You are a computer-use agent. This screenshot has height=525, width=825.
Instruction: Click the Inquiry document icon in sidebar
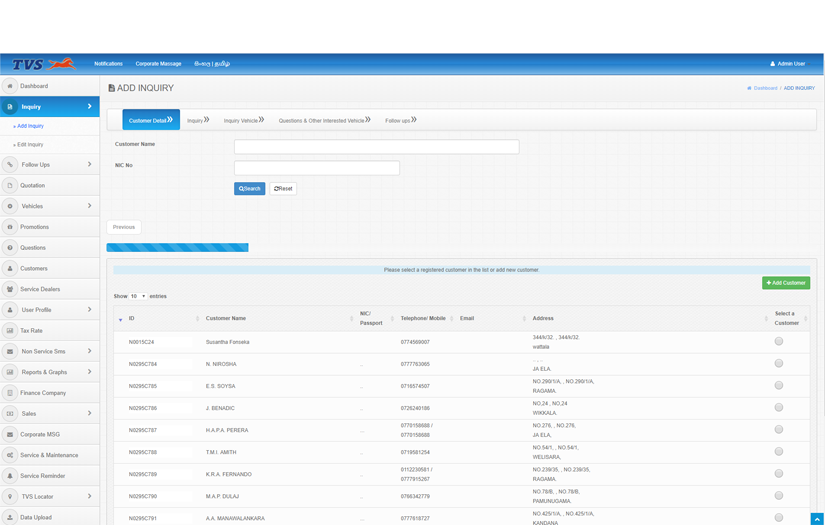tap(9, 107)
